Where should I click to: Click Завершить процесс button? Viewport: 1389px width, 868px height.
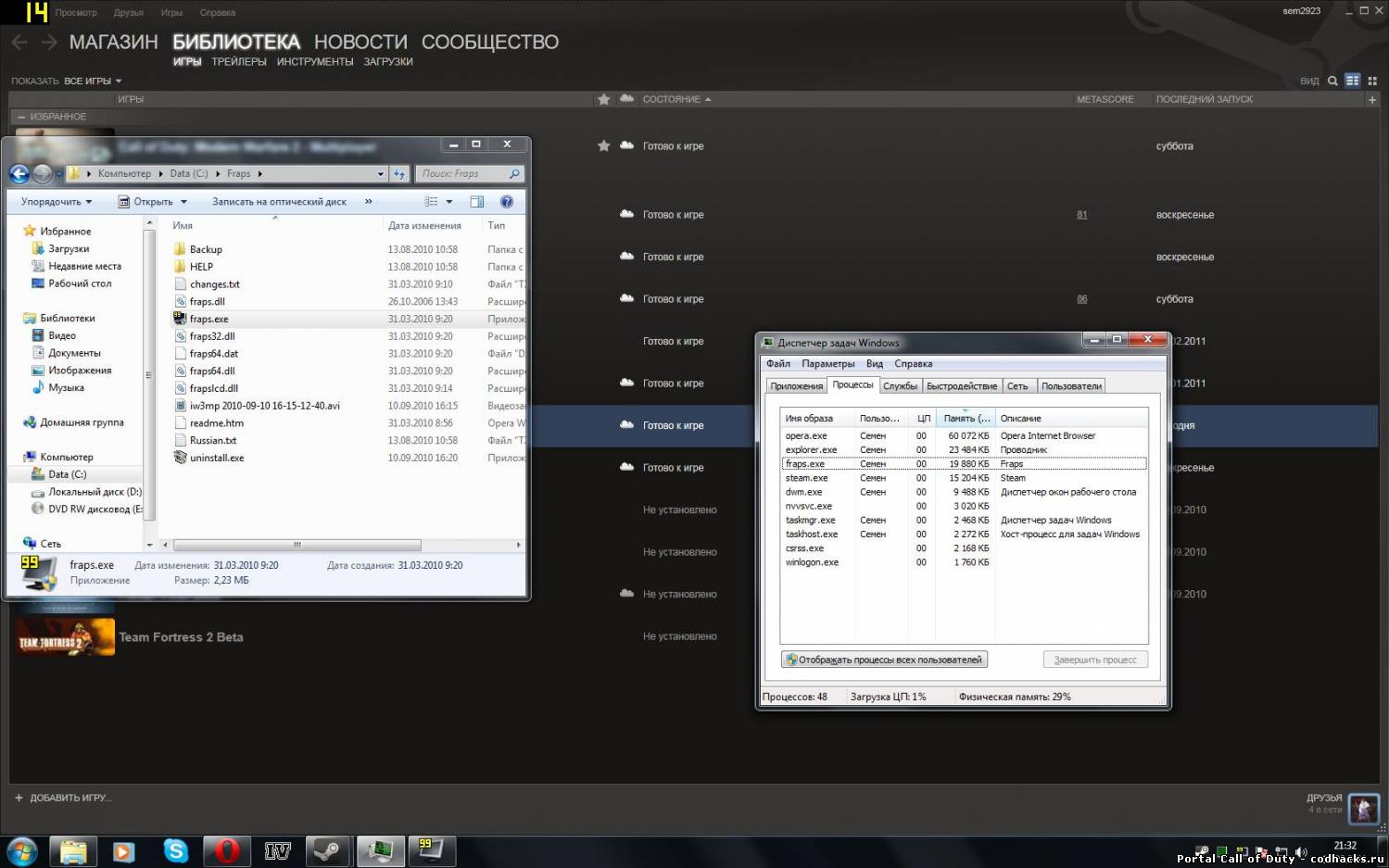tap(1095, 660)
